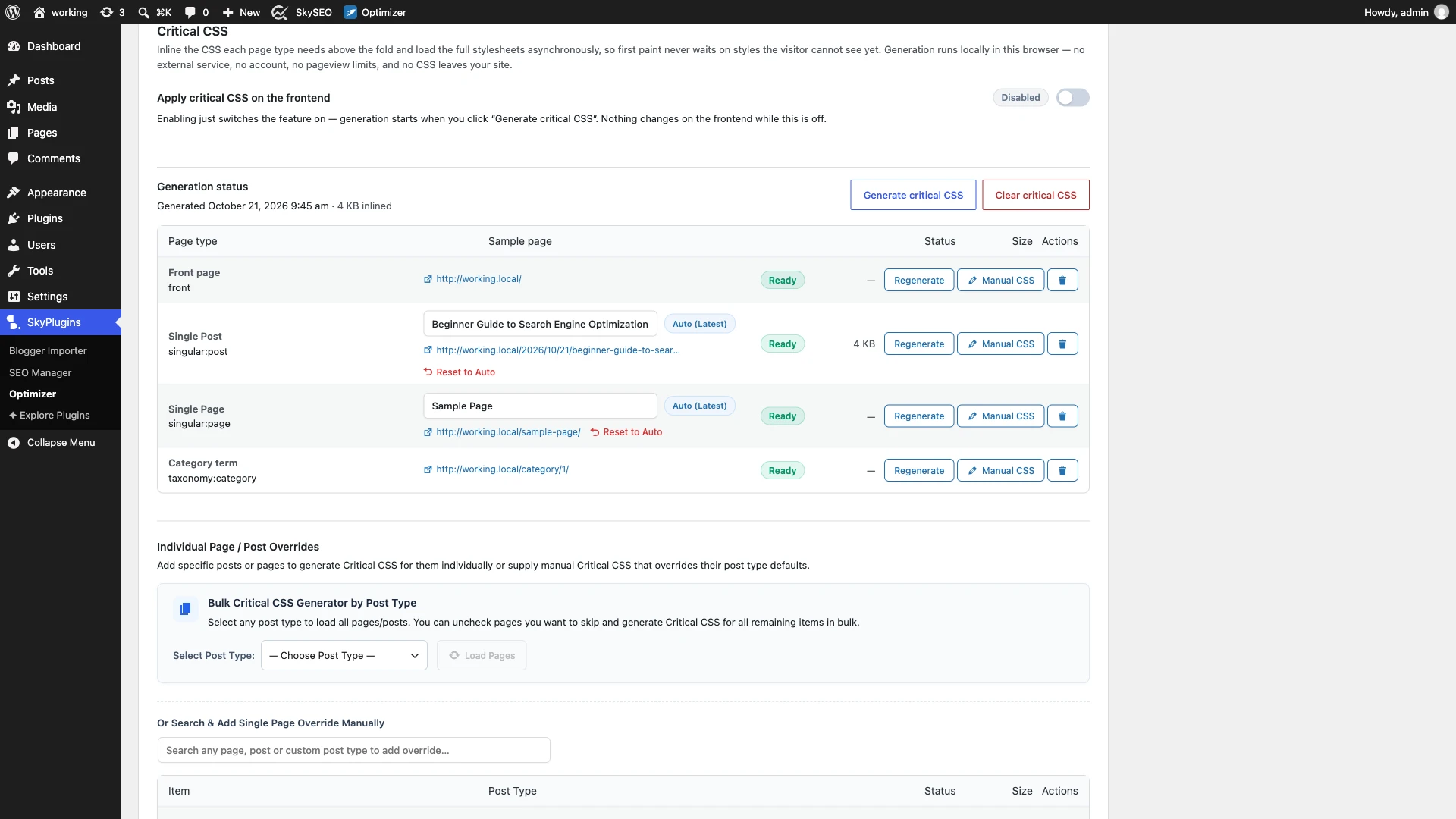1456x819 pixels.
Task: Open the comments bubble in admin bar
Action: [x=196, y=12]
